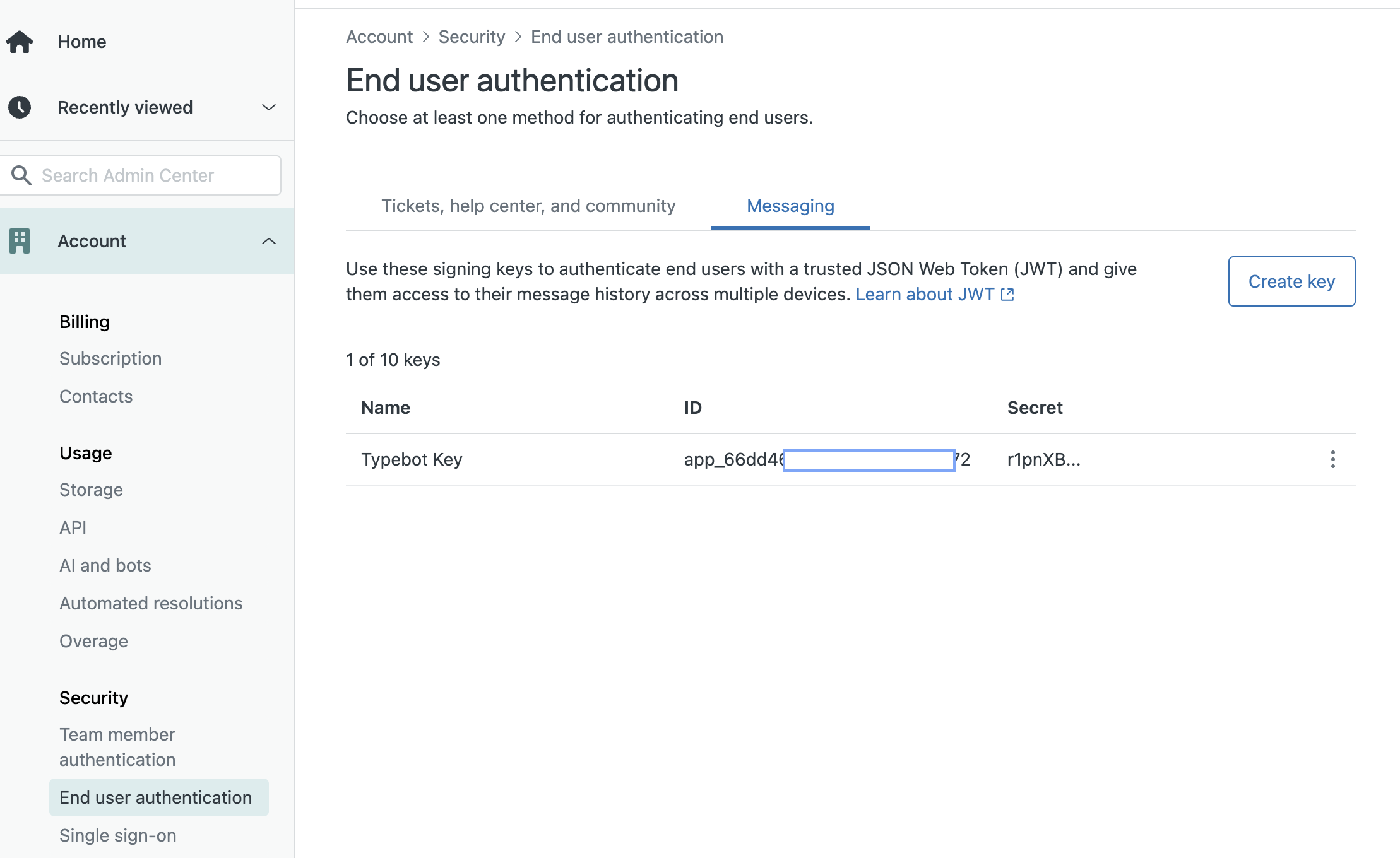Click the Create key button
This screenshot has width=1400, height=858.
[x=1291, y=281]
